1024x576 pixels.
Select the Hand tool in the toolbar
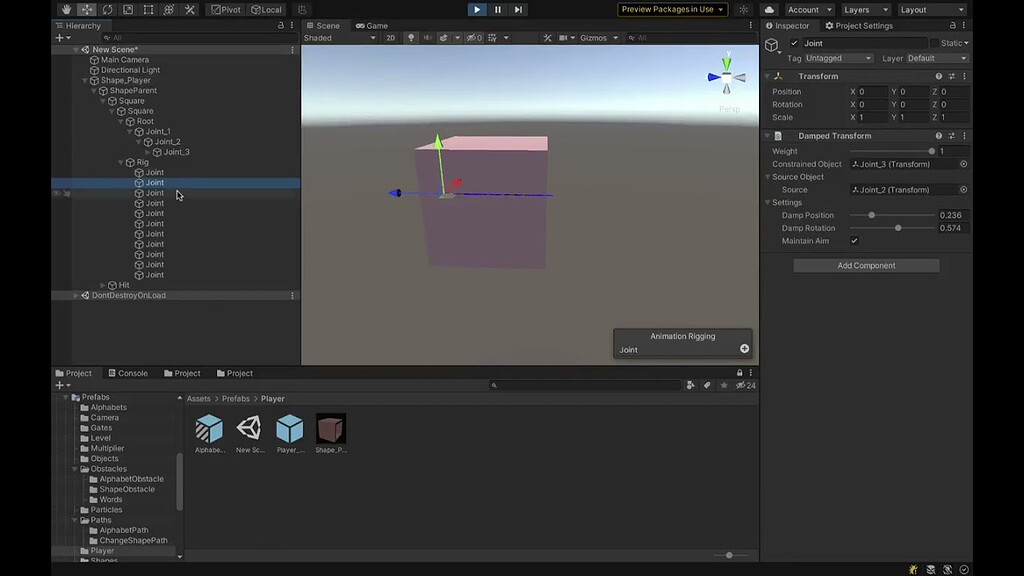click(x=67, y=9)
